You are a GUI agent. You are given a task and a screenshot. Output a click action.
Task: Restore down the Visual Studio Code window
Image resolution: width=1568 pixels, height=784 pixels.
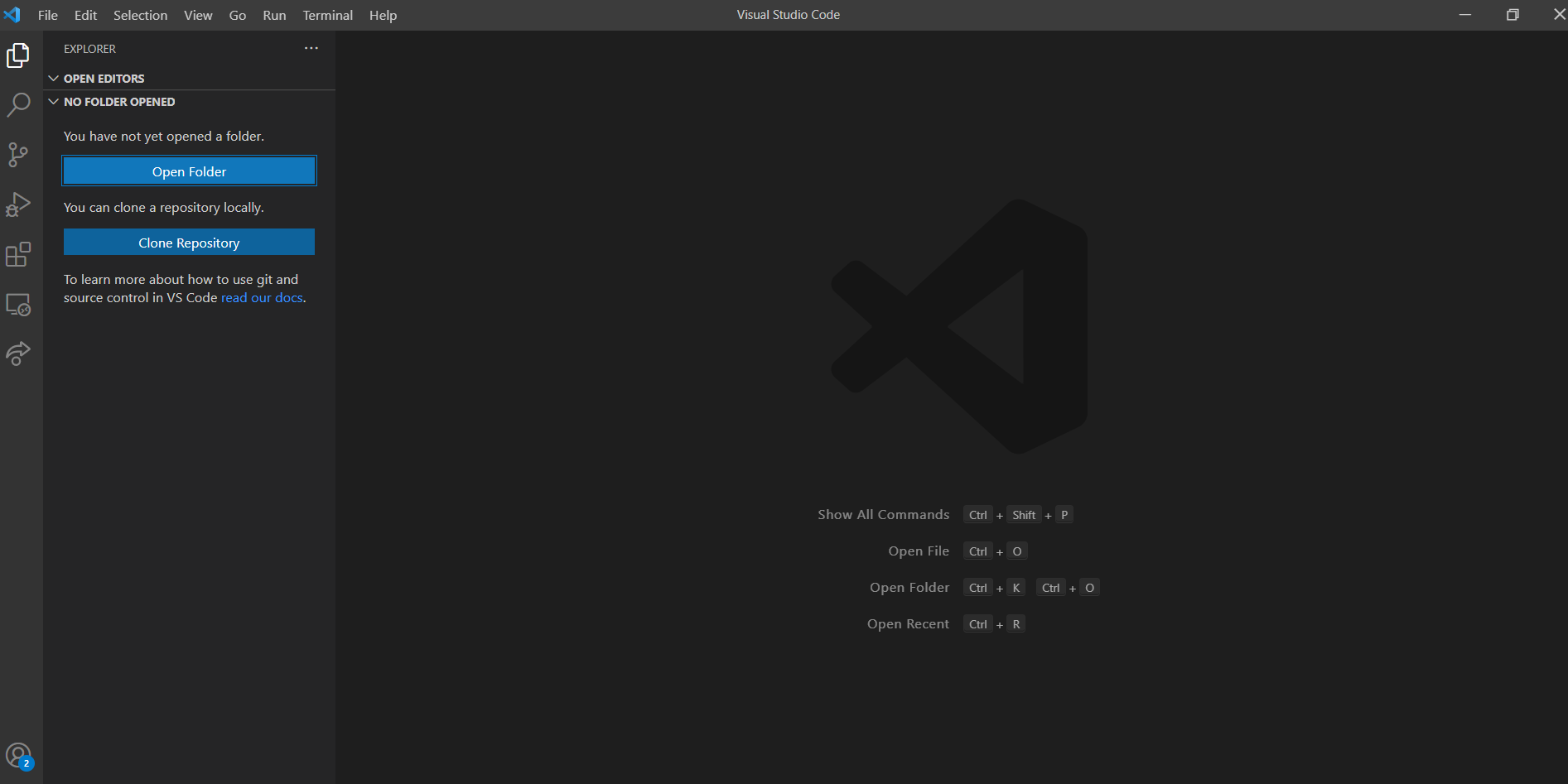1513,15
